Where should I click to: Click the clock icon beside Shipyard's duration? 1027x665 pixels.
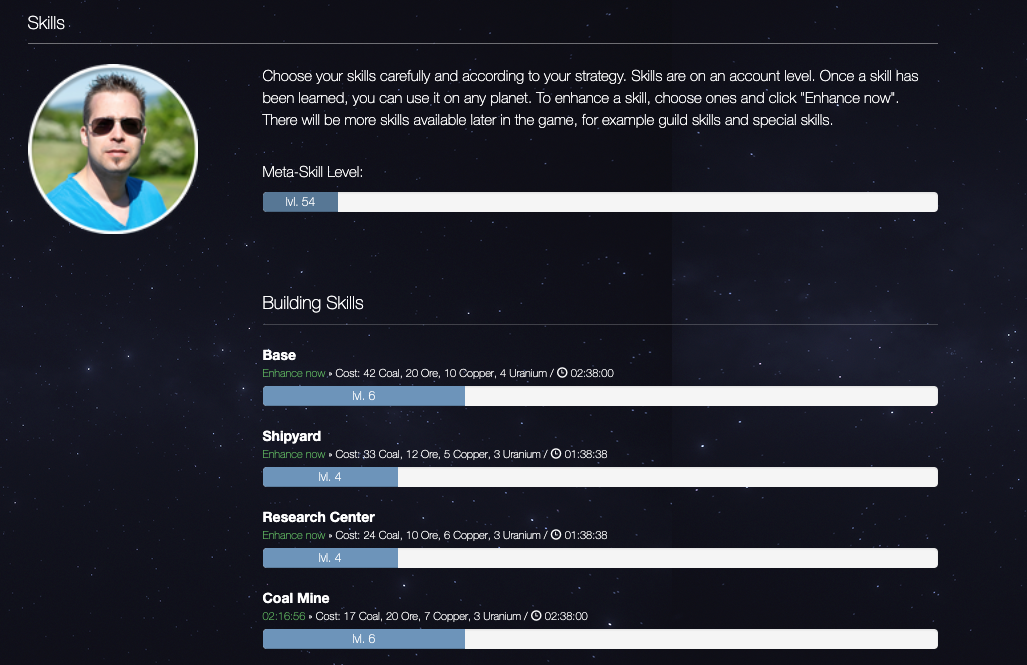click(557, 454)
